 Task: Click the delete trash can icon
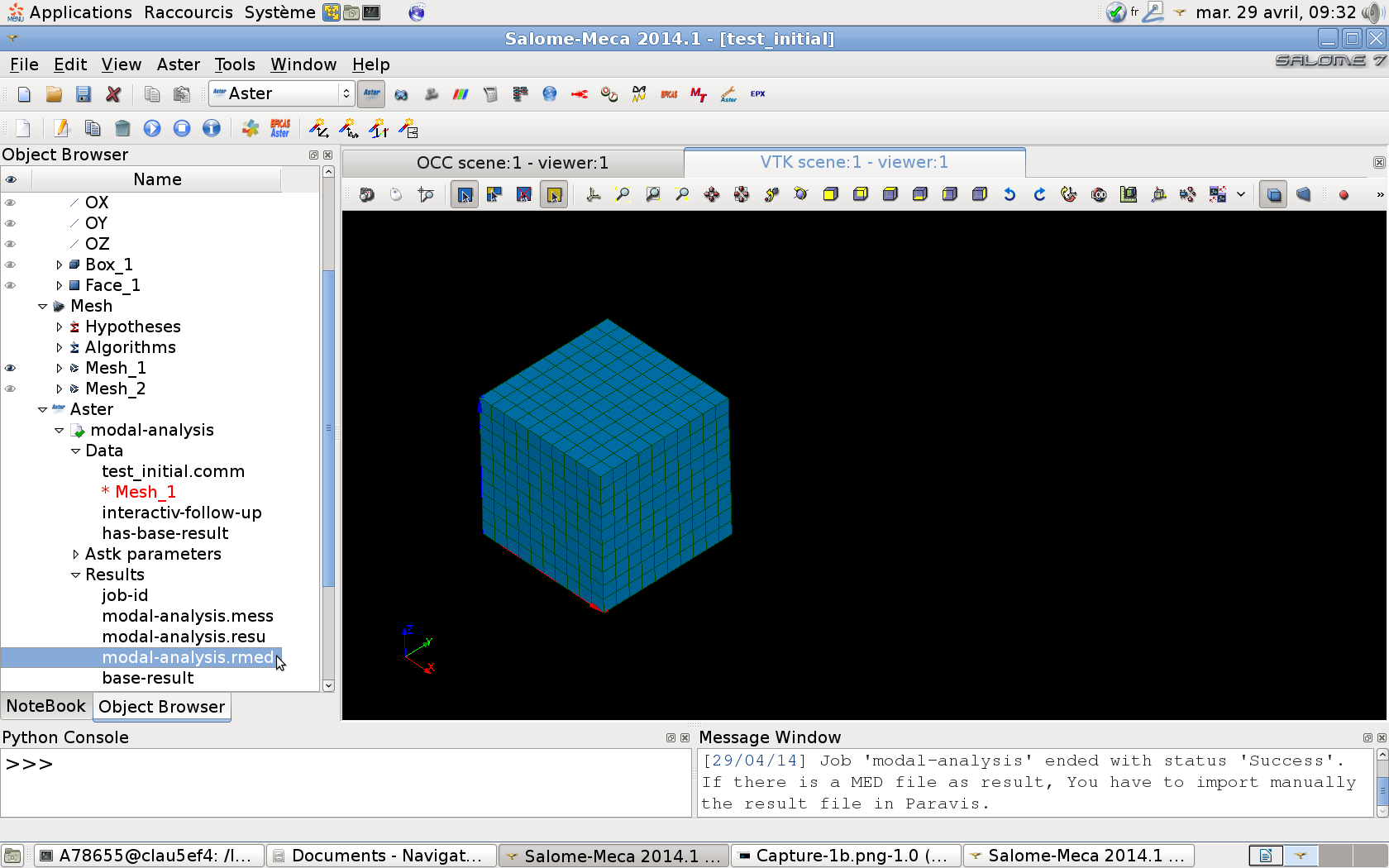click(x=122, y=128)
